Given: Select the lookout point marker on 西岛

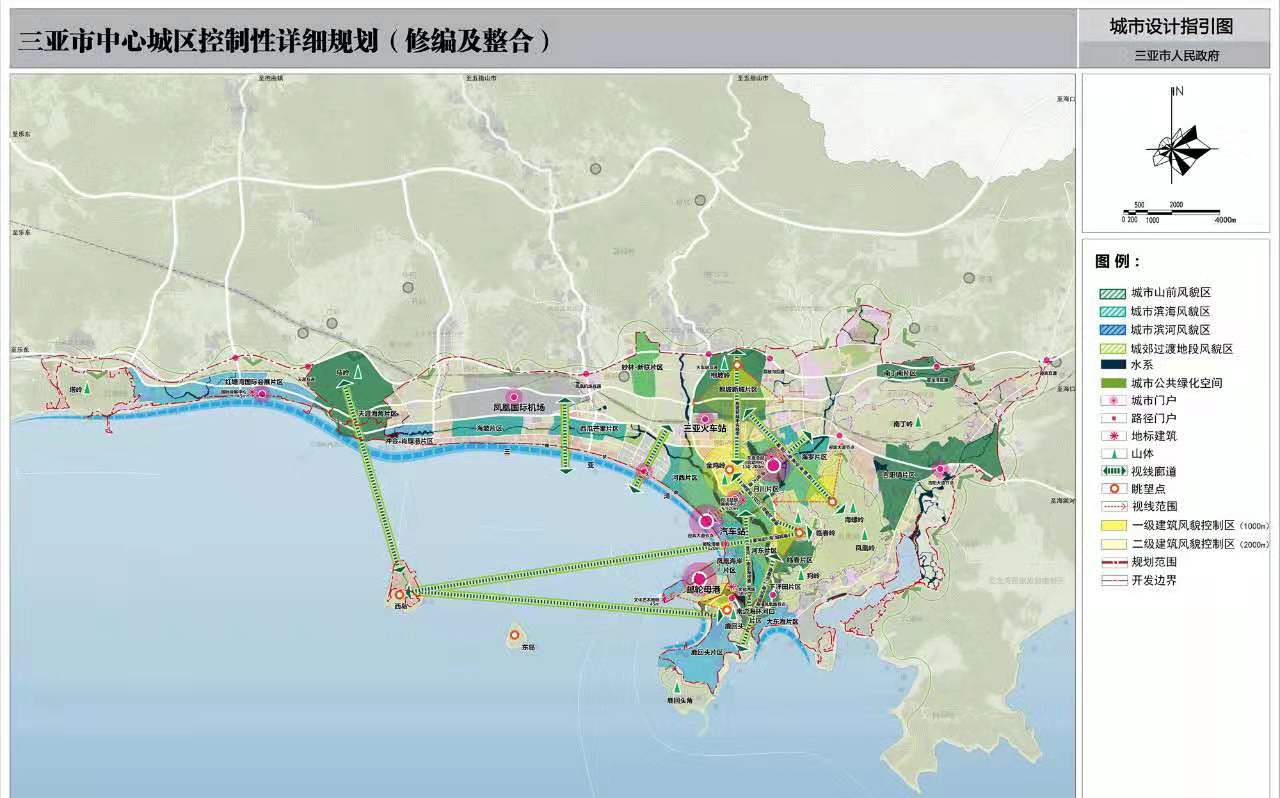Looking at the screenshot, I should (399, 595).
